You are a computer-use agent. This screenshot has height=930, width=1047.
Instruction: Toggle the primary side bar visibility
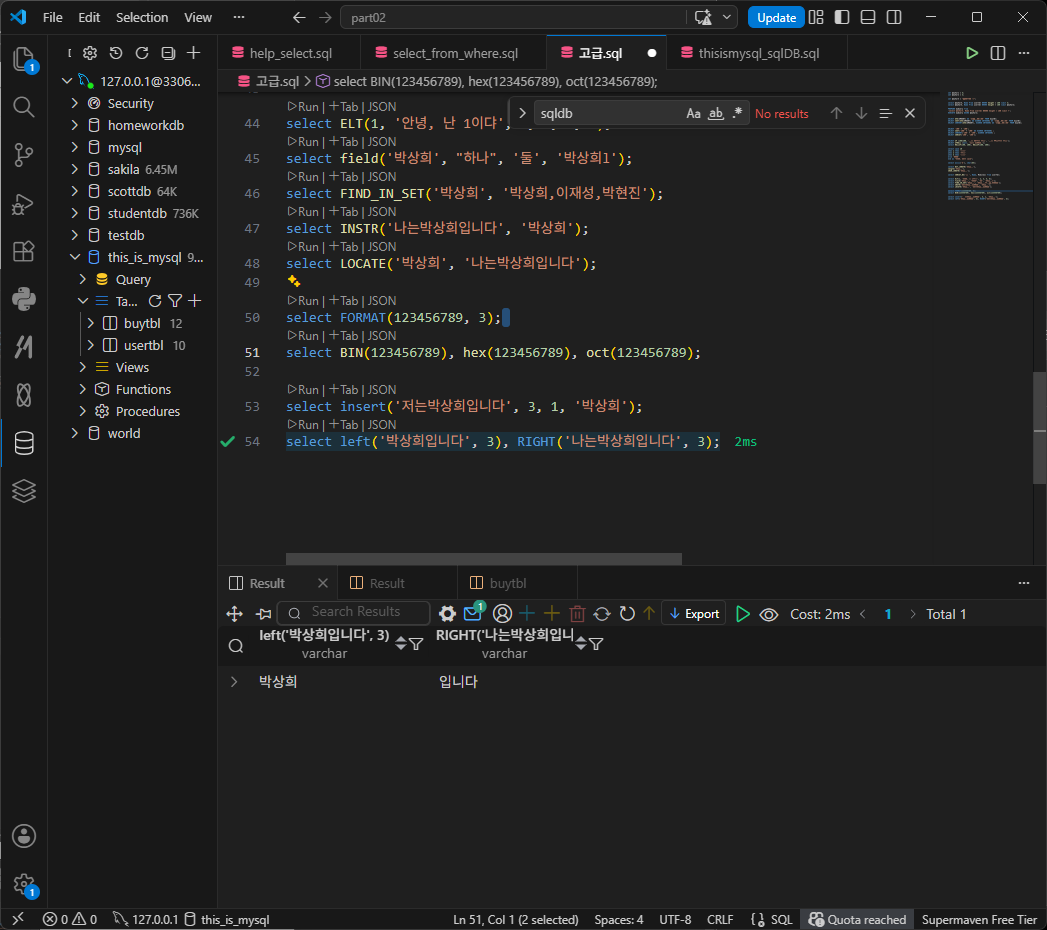[x=842, y=17]
